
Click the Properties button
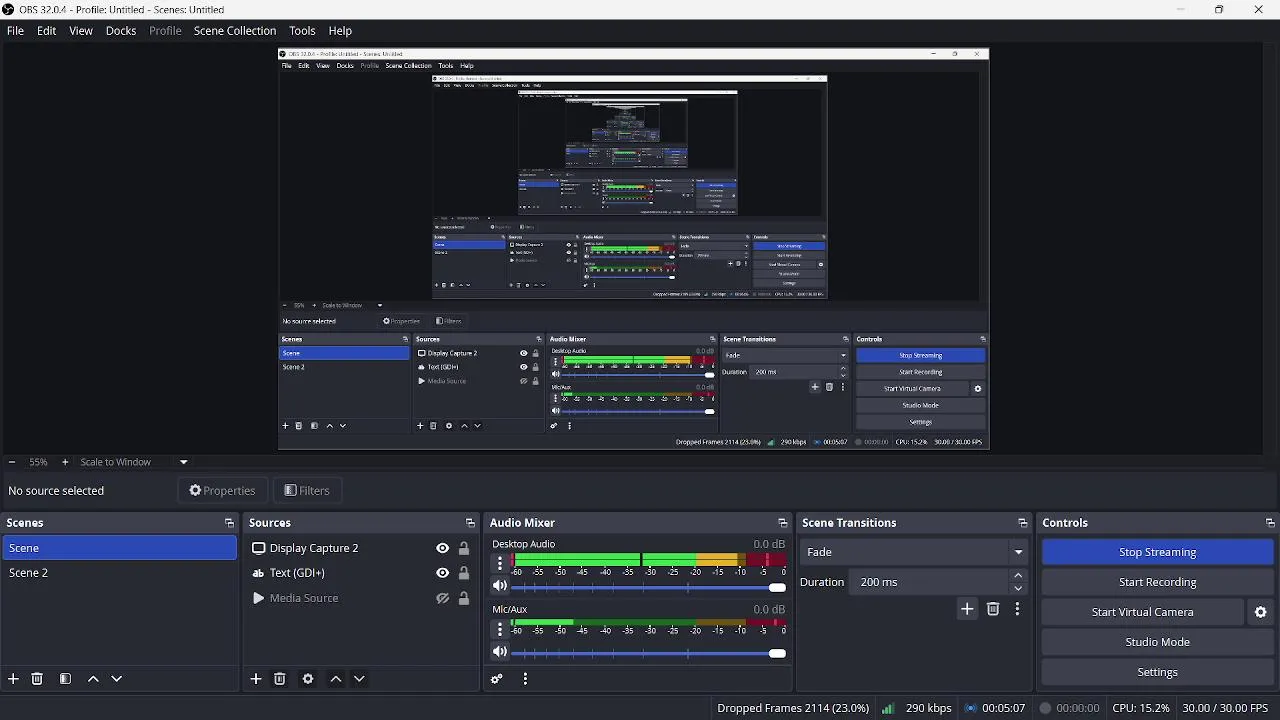click(x=223, y=491)
